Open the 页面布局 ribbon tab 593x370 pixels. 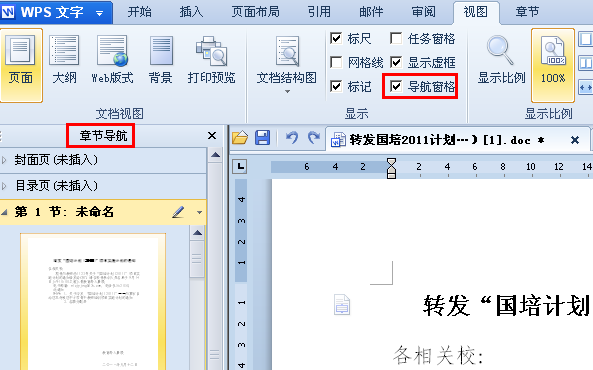point(255,12)
